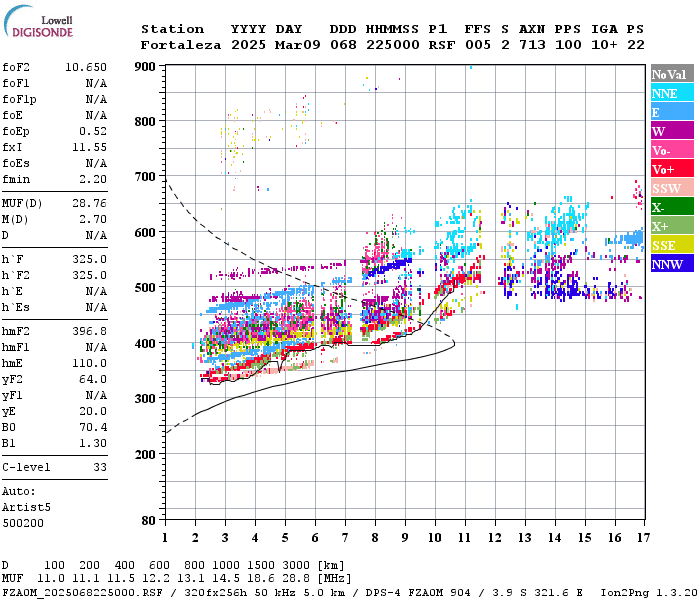Click the 10 MHz frequency axis label
700x600 pixels.
click(x=435, y=538)
